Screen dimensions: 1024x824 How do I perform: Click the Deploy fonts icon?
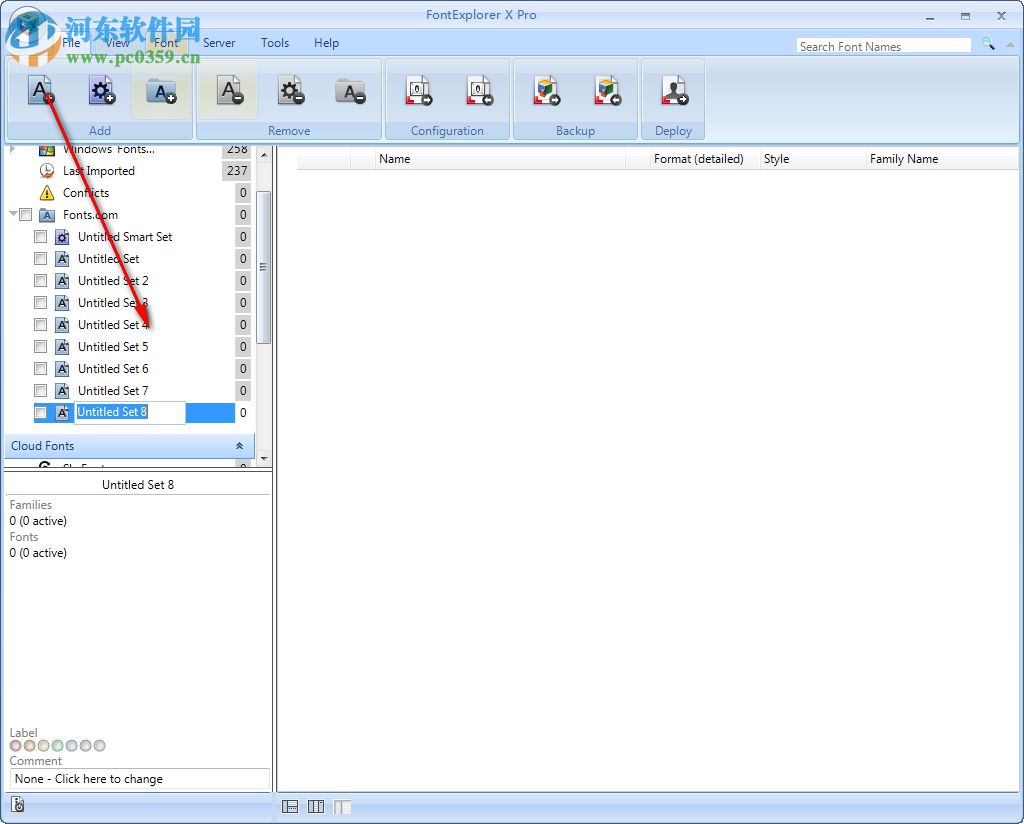coord(673,90)
